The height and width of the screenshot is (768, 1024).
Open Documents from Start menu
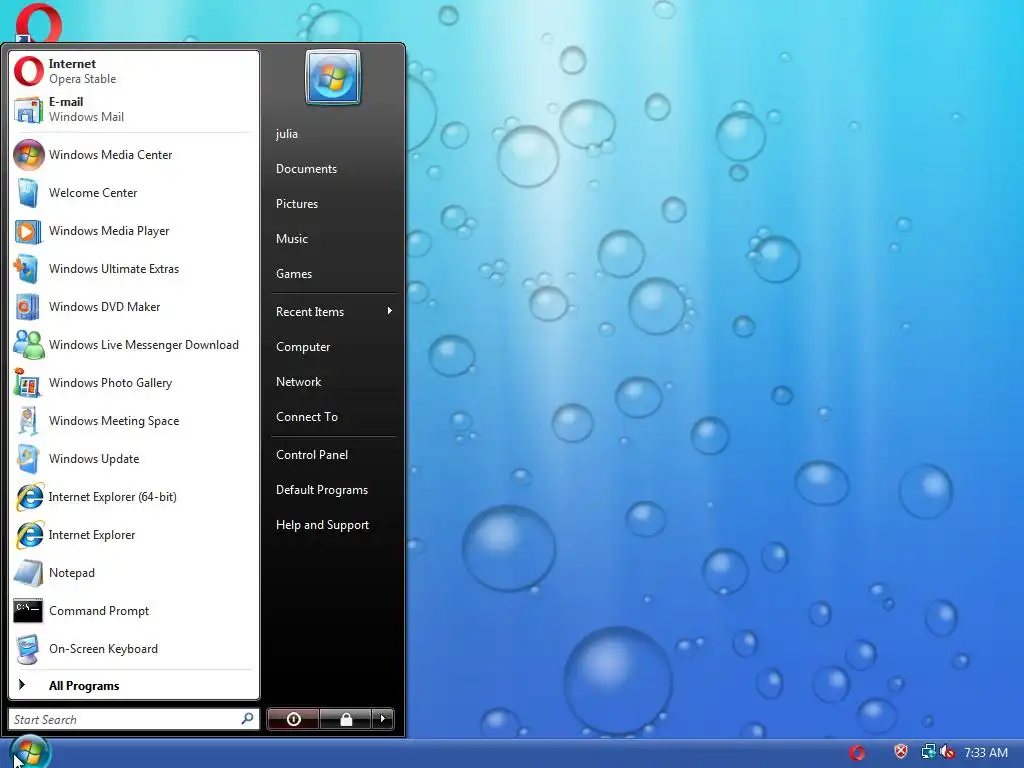pyautogui.click(x=306, y=168)
